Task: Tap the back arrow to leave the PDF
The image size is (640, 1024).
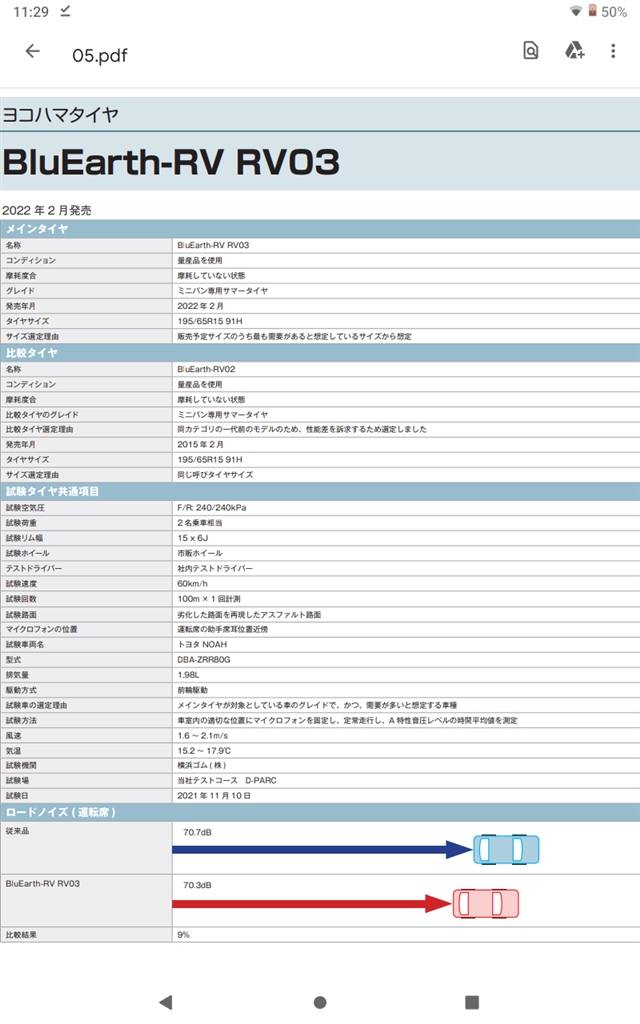Action: [33, 52]
